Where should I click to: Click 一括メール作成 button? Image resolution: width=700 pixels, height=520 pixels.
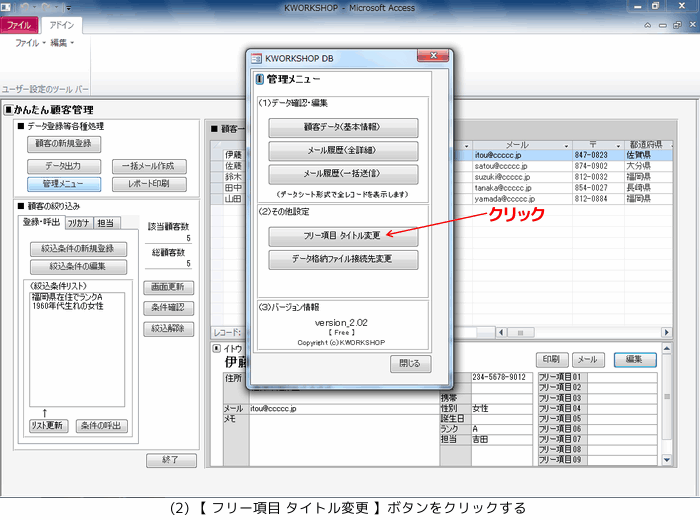click(149, 166)
